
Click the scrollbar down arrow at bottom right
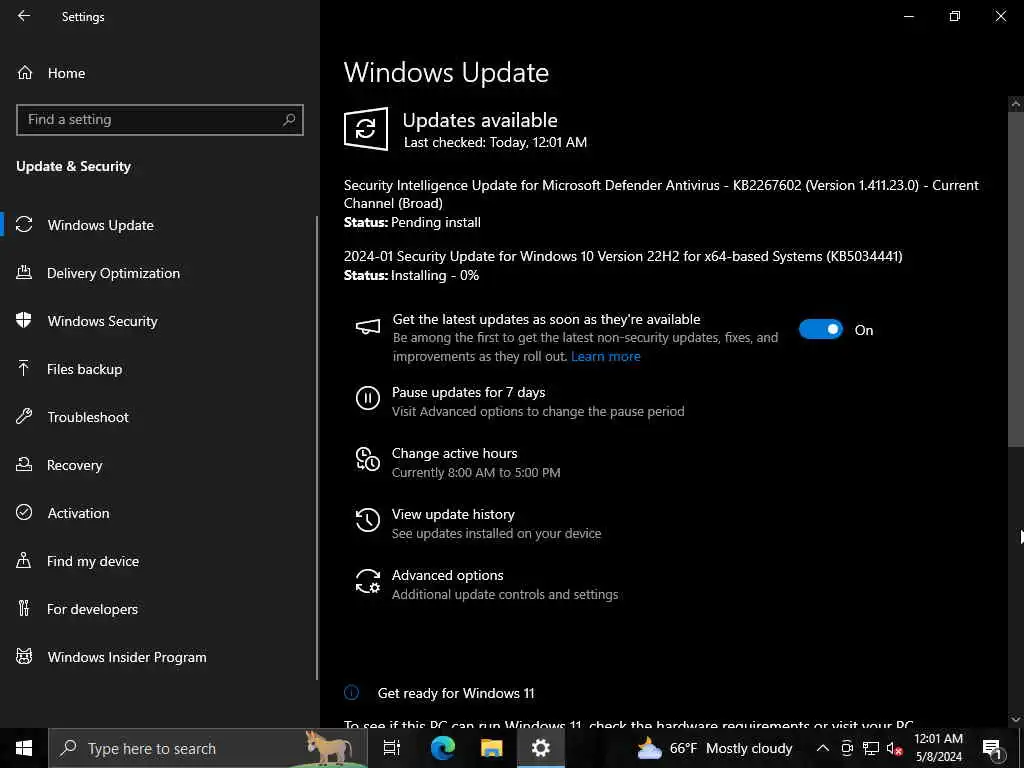(1016, 719)
